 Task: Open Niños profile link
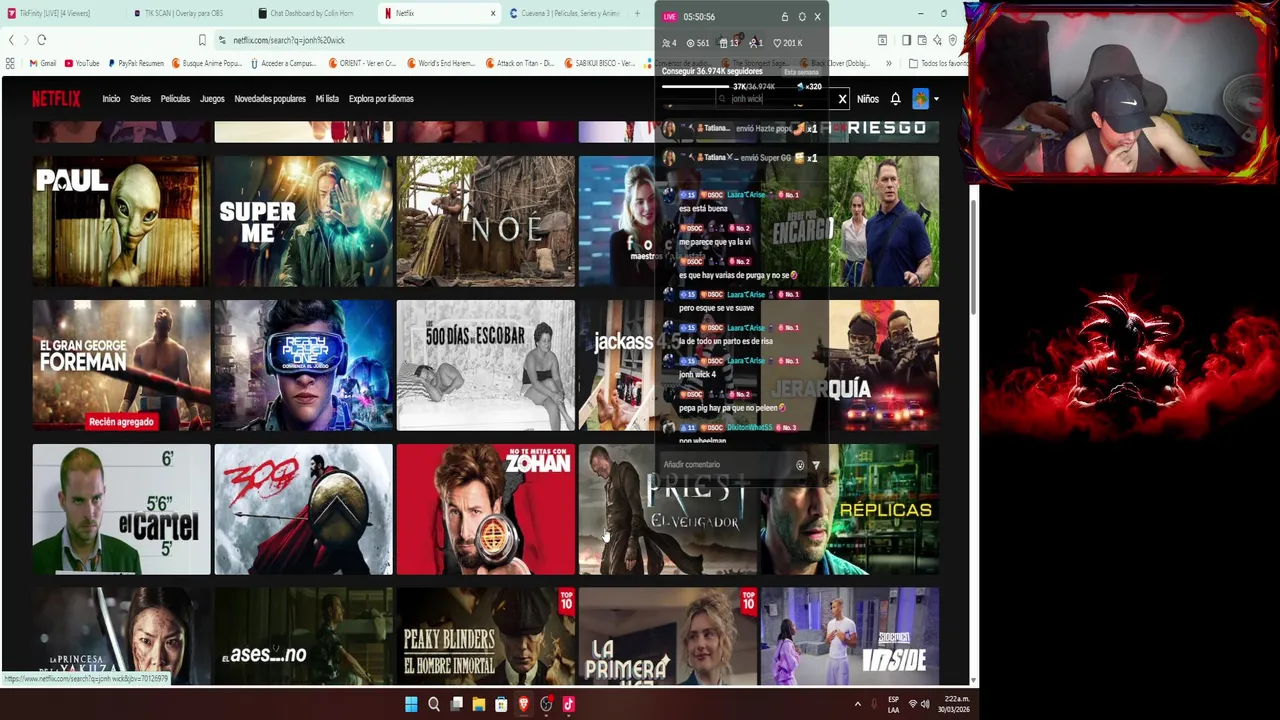coord(867,99)
